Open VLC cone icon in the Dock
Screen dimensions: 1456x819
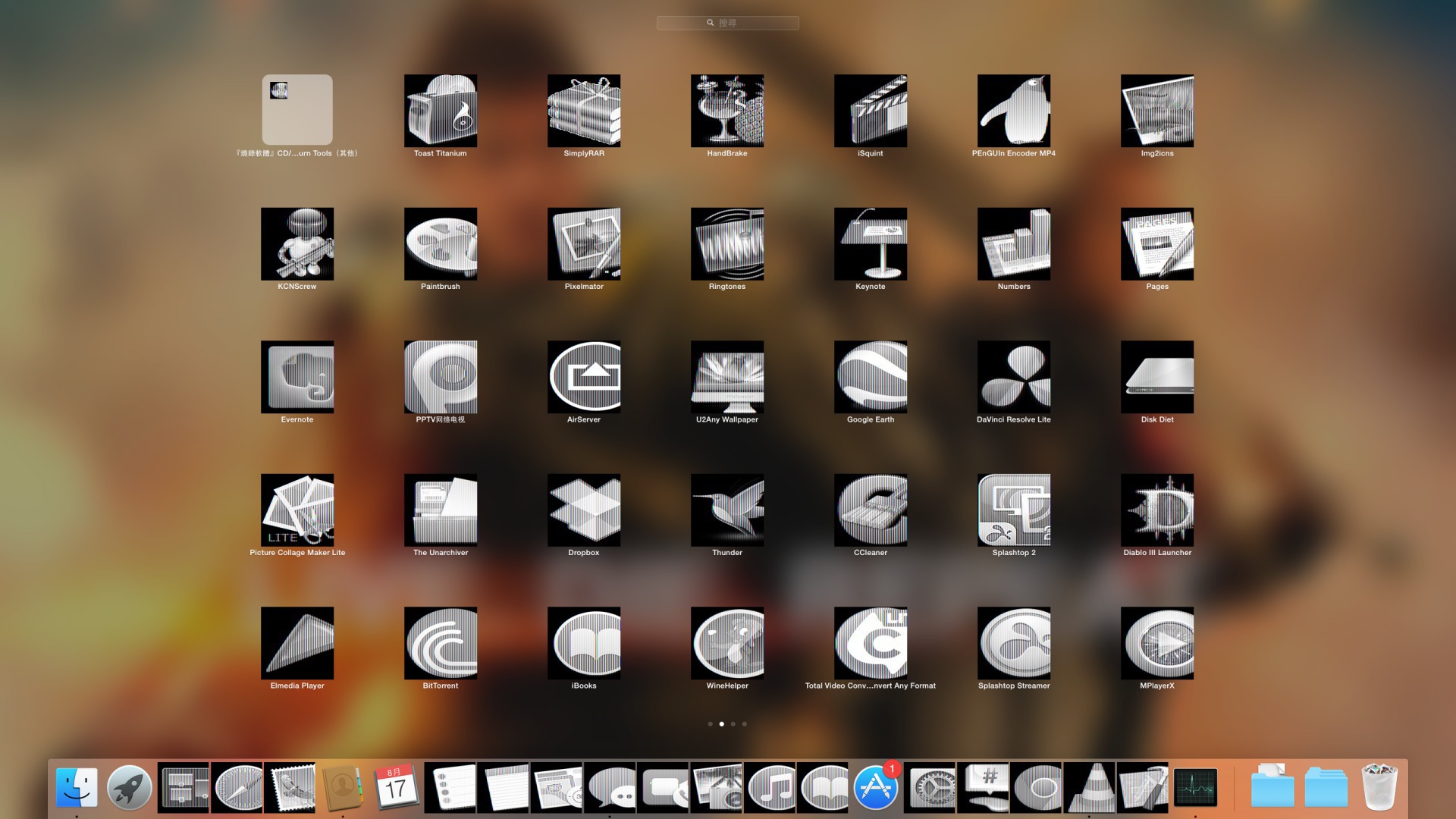[x=1089, y=787]
